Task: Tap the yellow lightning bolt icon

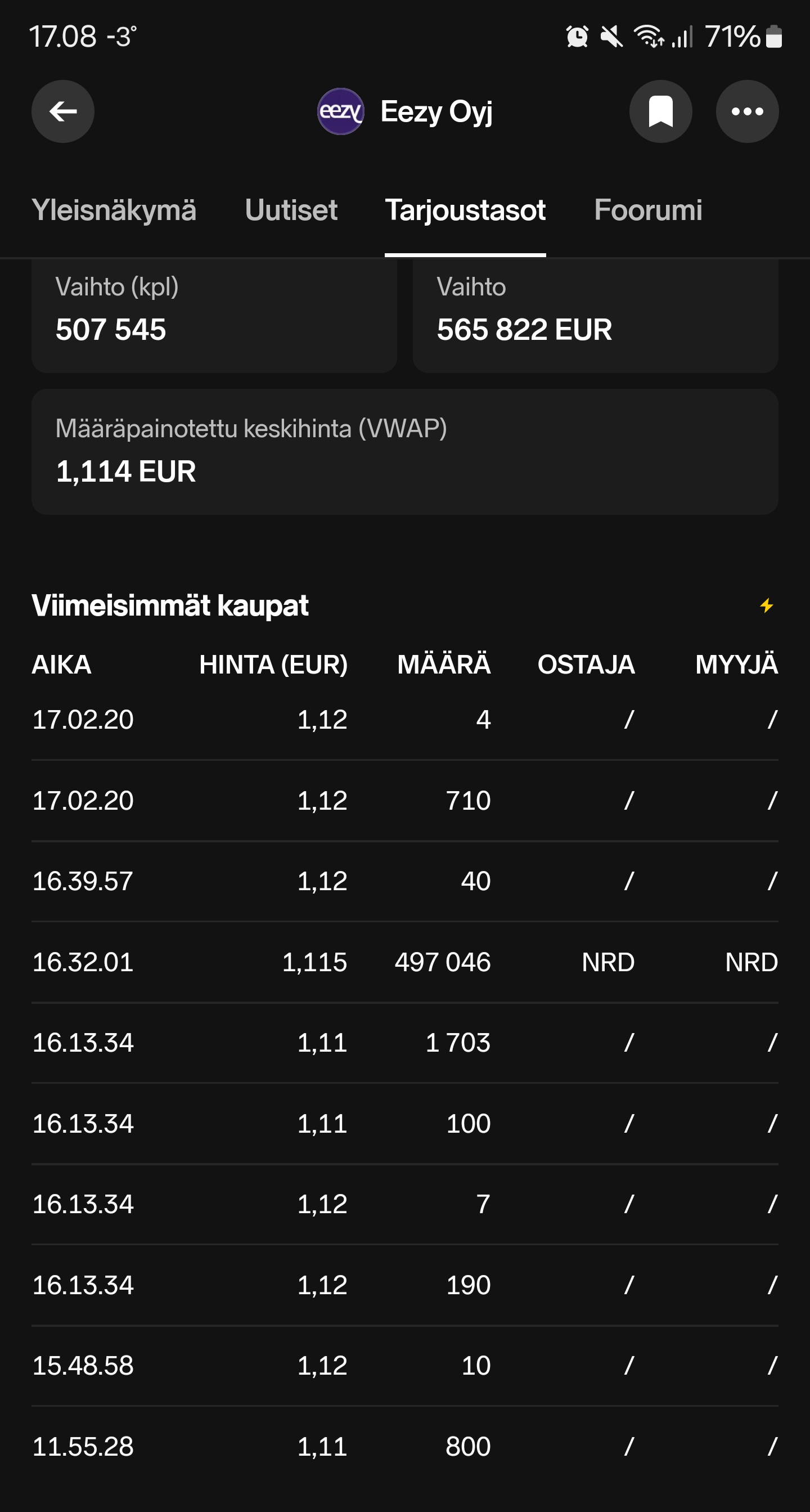Action: click(x=767, y=605)
